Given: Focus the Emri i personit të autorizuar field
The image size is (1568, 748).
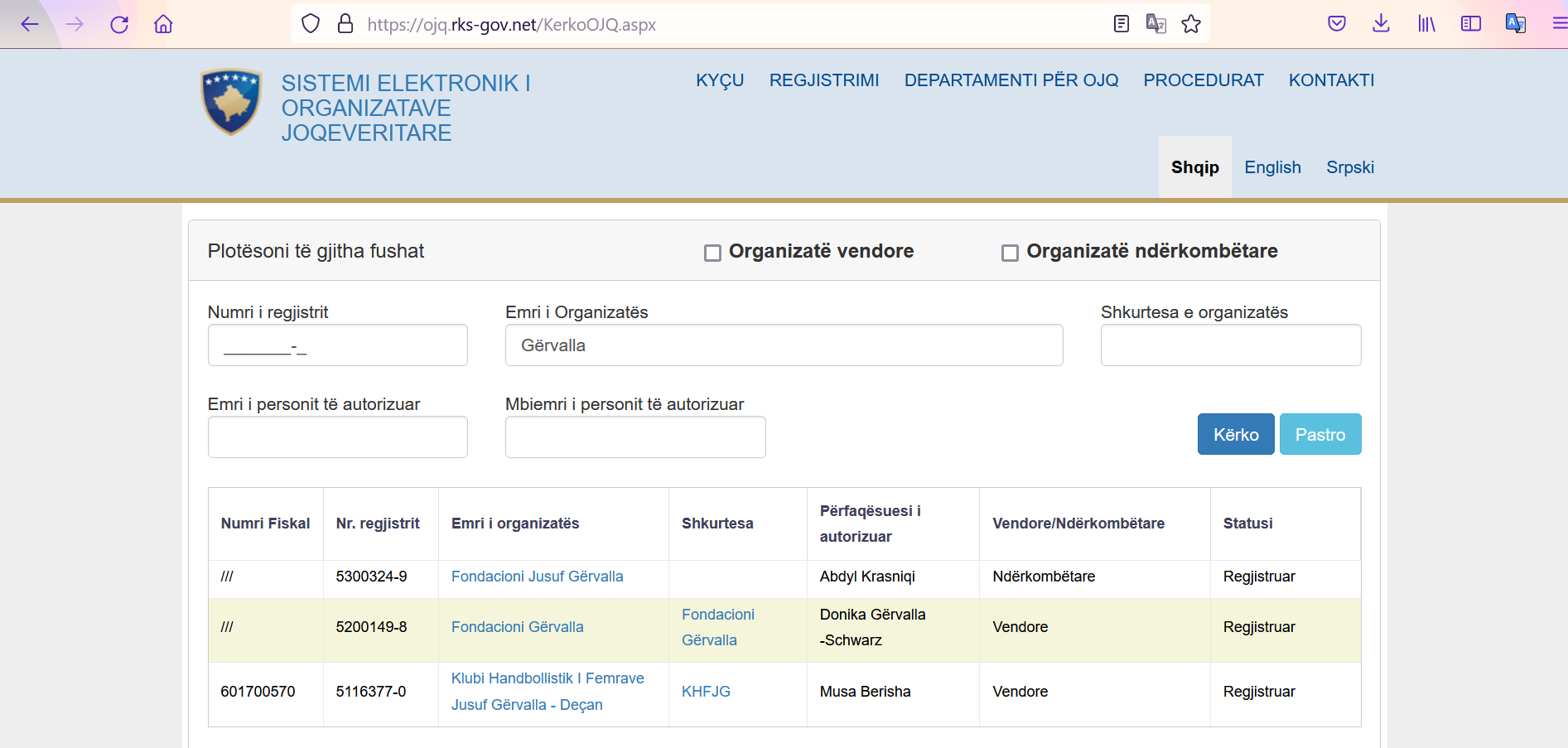Looking at the screenshot, I should [338, 437].
